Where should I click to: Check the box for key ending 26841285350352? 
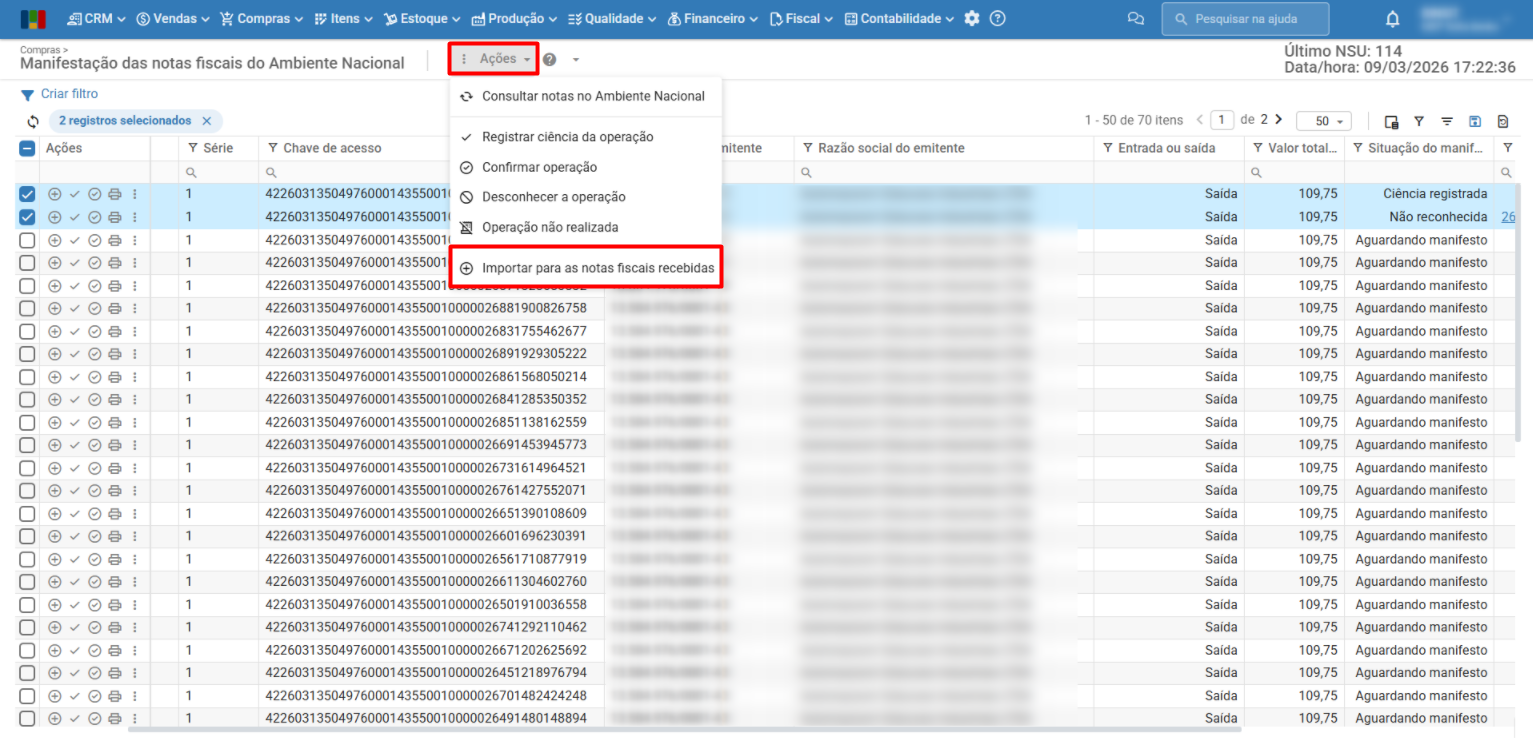pyautogui.click(x=27, y=399)
